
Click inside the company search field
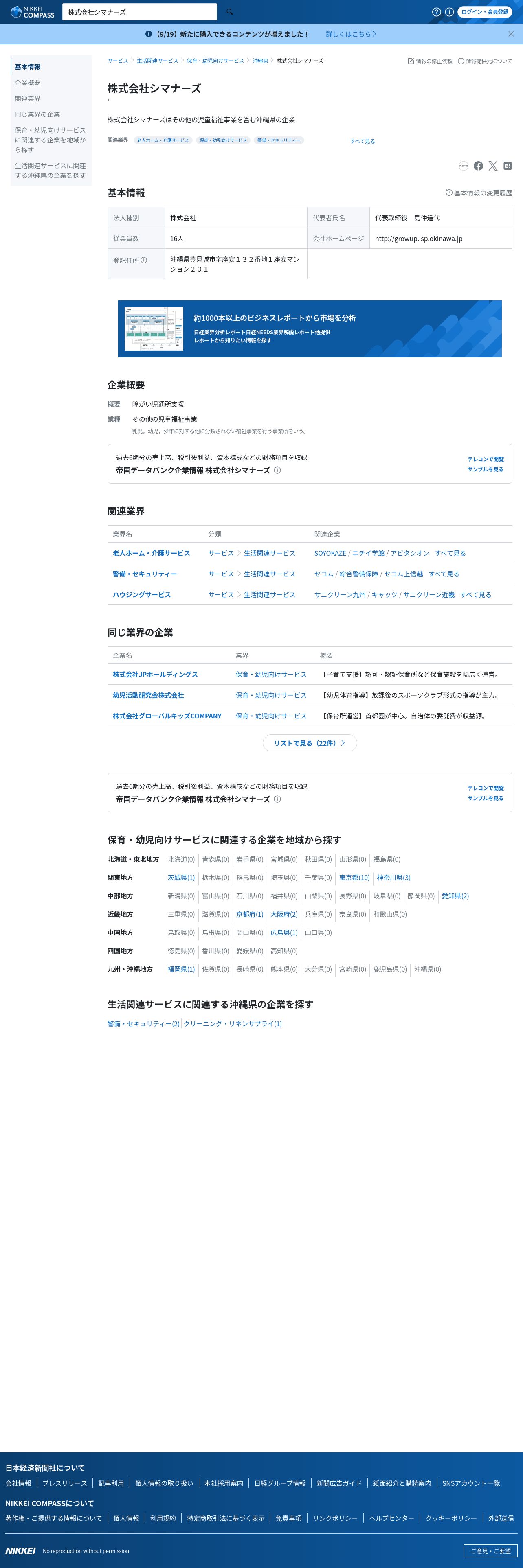click(139, 11)
